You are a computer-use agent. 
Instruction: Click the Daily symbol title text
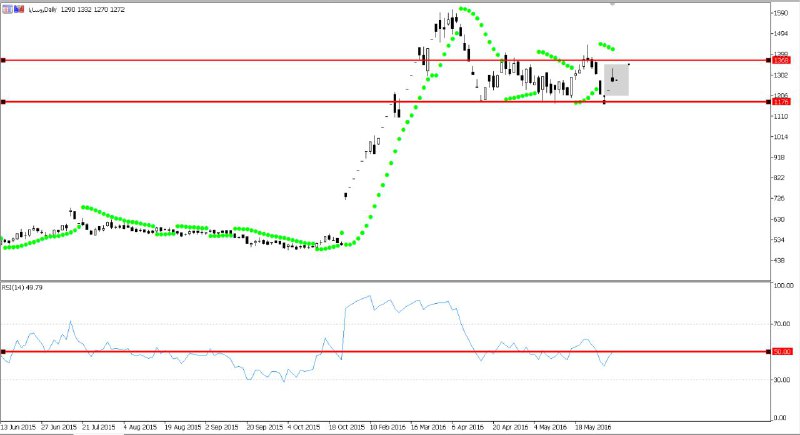coord(42,10)
